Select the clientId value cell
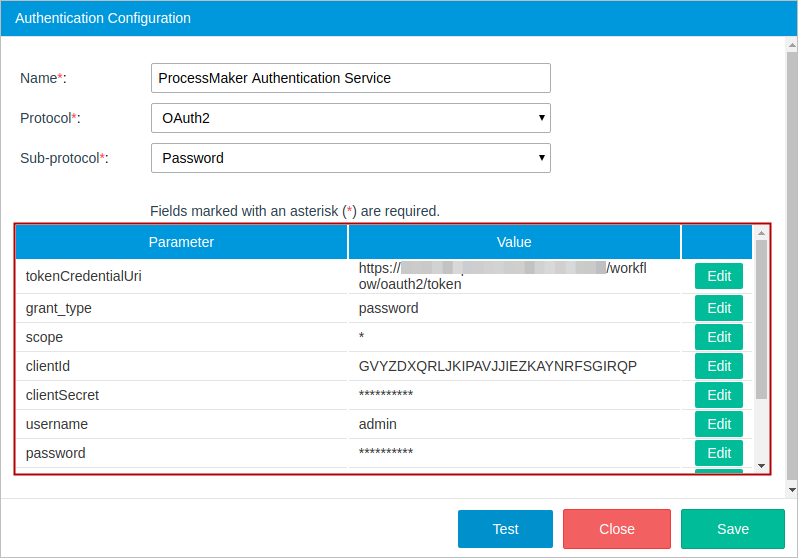The height and width of the screenshot is (558, 798). [x=497, y=366]
